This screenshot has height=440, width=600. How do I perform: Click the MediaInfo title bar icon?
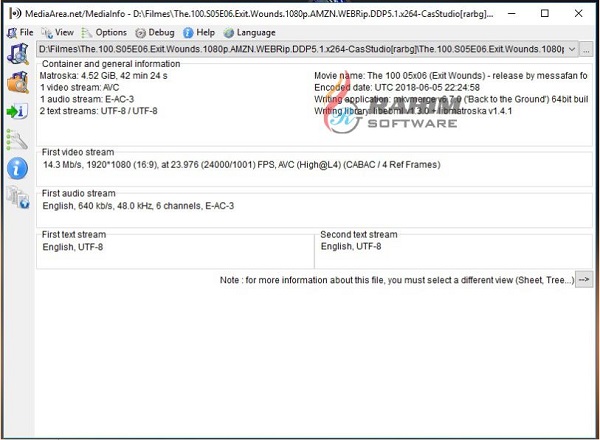pos(15,14)
